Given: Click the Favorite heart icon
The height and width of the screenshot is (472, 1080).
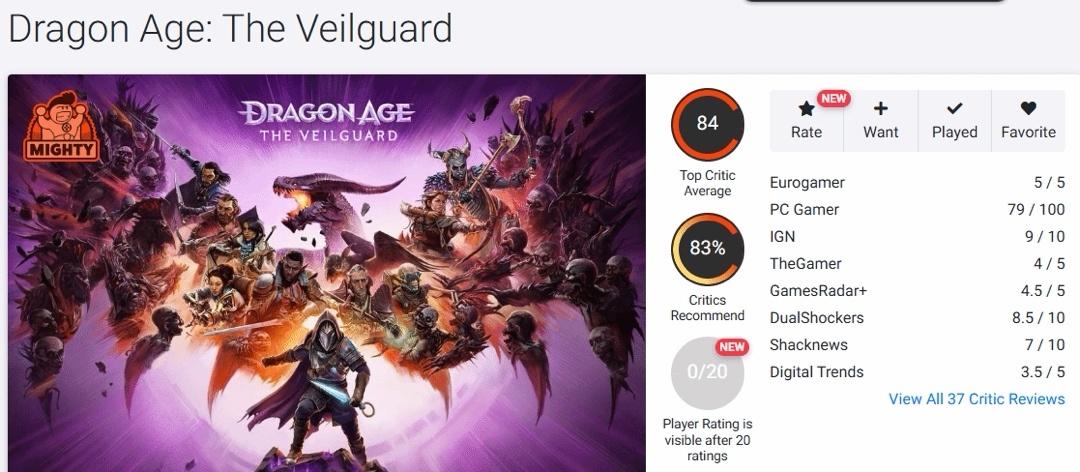Looking at the screenshot, I should [x=1028, y=108].
